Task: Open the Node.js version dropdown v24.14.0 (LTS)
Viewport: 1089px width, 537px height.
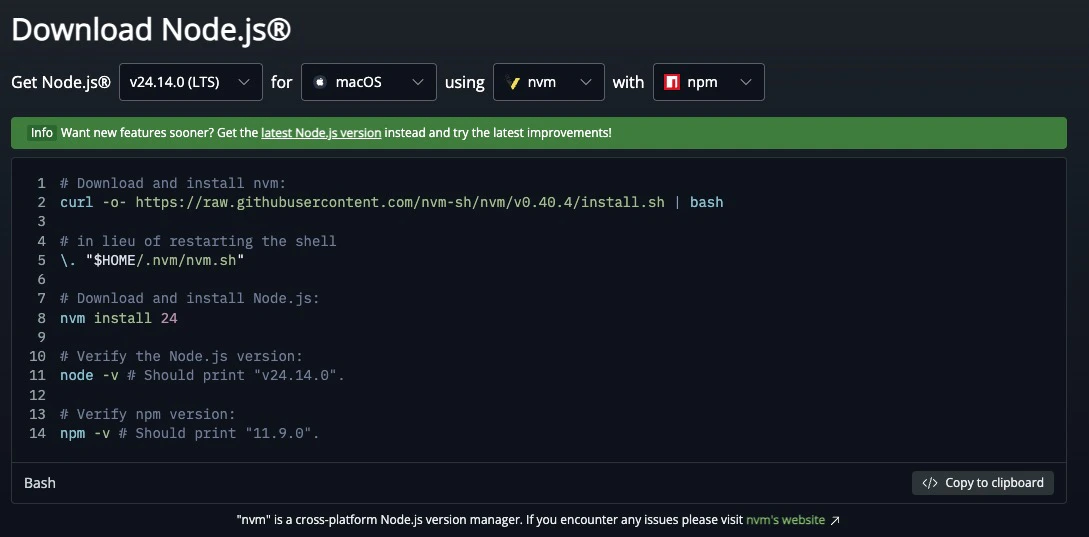Action: [x=191, y=82]
